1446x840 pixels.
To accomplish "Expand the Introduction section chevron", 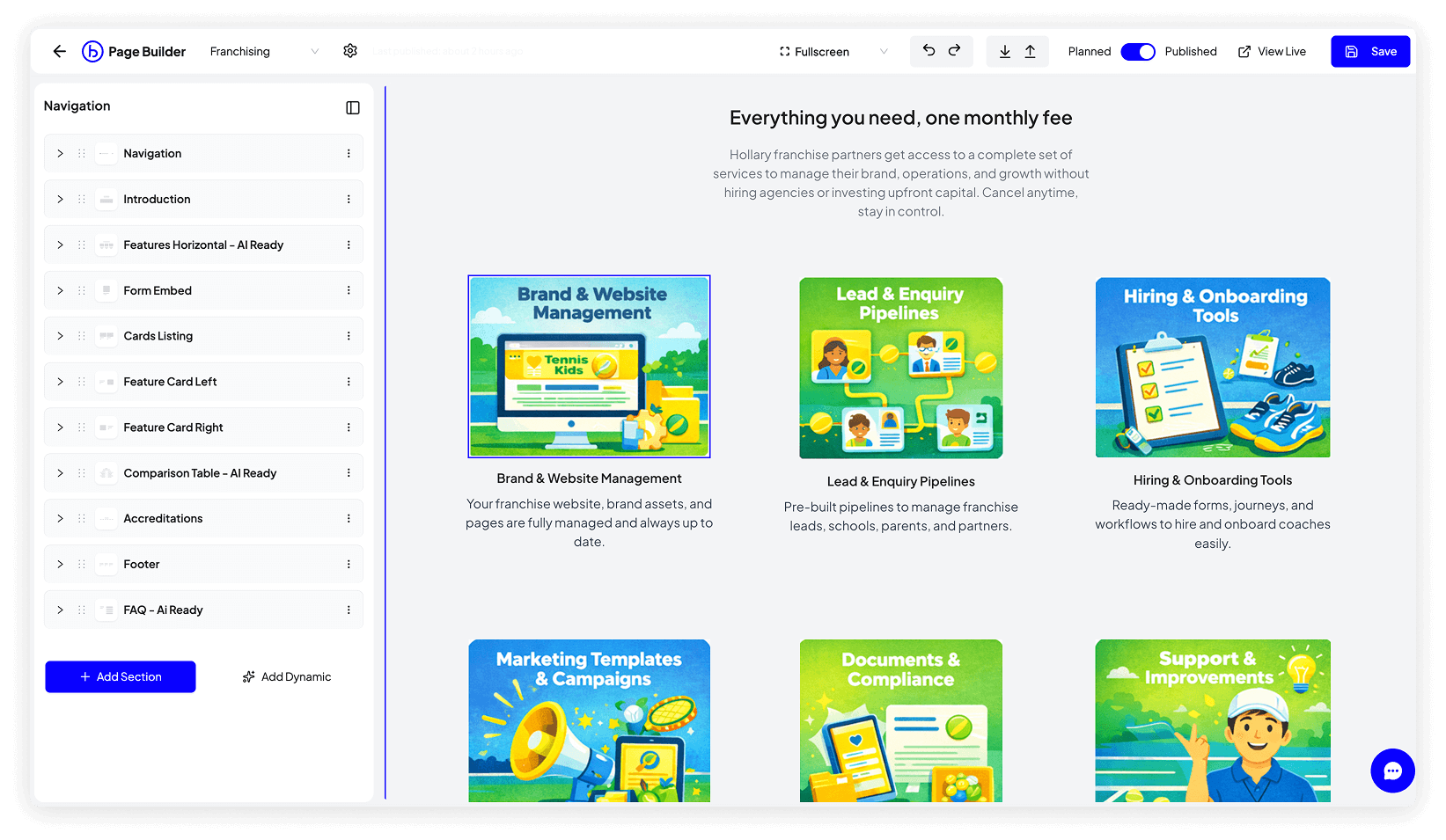I will [60, 200].
